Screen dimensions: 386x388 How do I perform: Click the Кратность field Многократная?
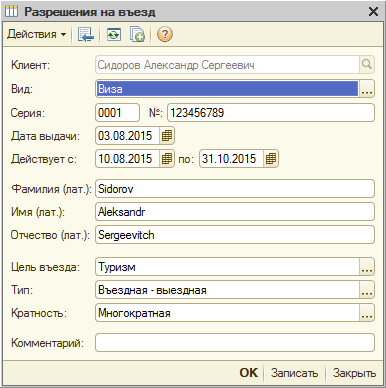(x=227, y=313)
